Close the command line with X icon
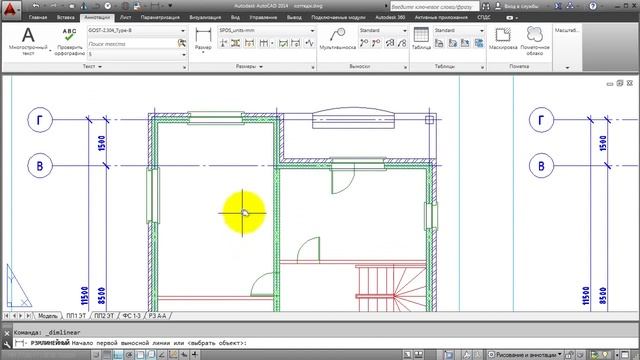 coord(7,333)
